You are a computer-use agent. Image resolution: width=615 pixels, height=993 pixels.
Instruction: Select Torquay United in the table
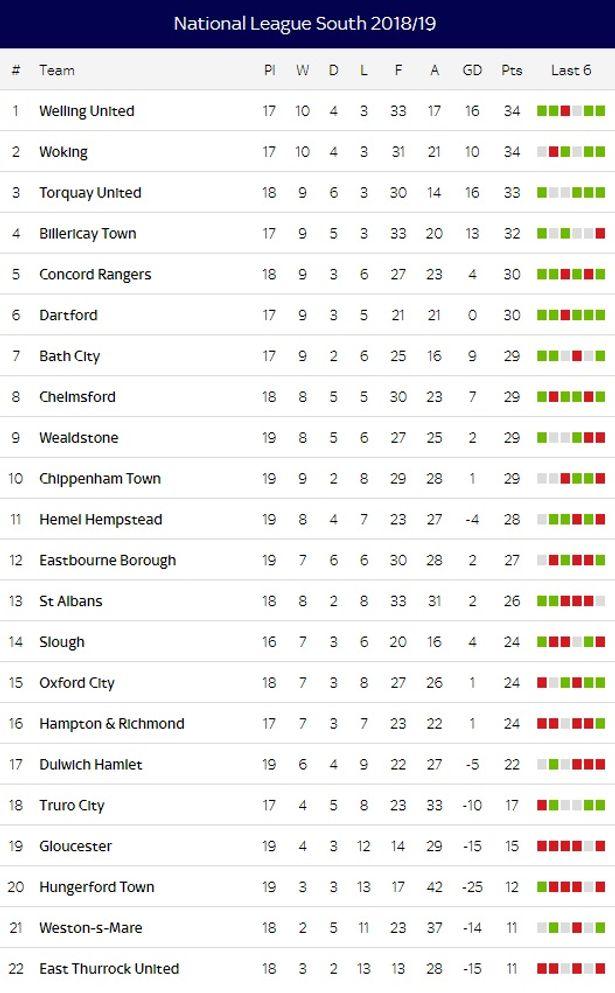(90, 193)
